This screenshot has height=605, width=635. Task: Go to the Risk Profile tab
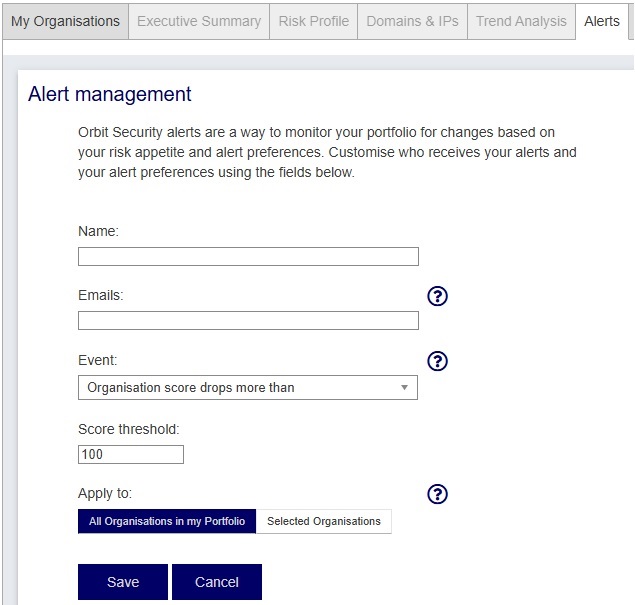coord(313,21)
